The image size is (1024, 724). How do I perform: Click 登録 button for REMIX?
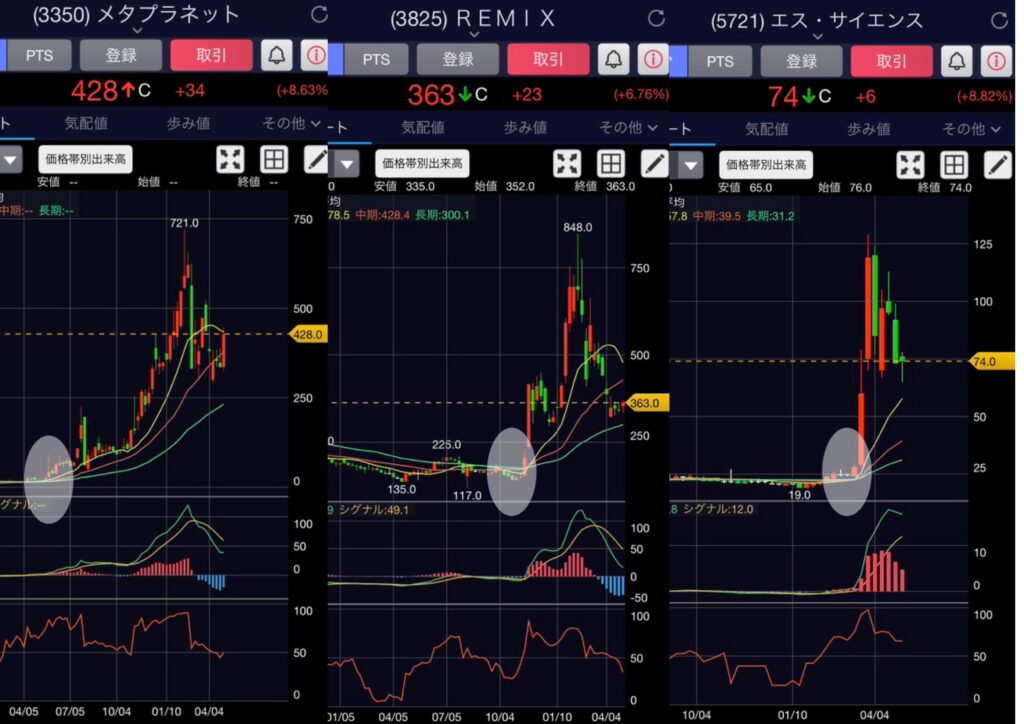458,59
